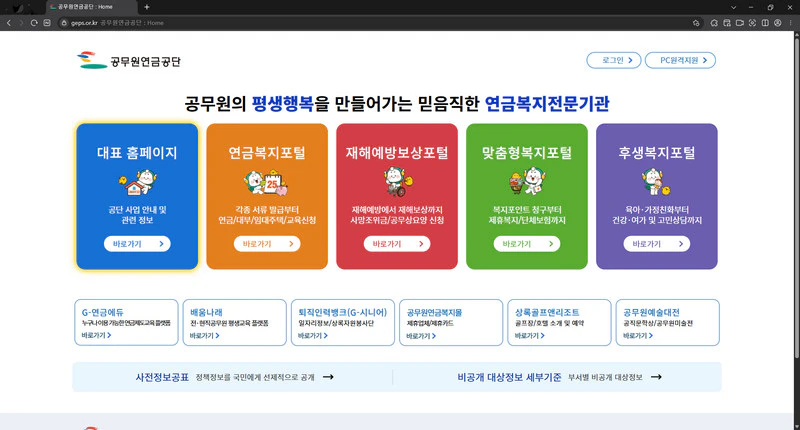Click the house mascot on 대표 홈페이지 card

pos(137,183)
